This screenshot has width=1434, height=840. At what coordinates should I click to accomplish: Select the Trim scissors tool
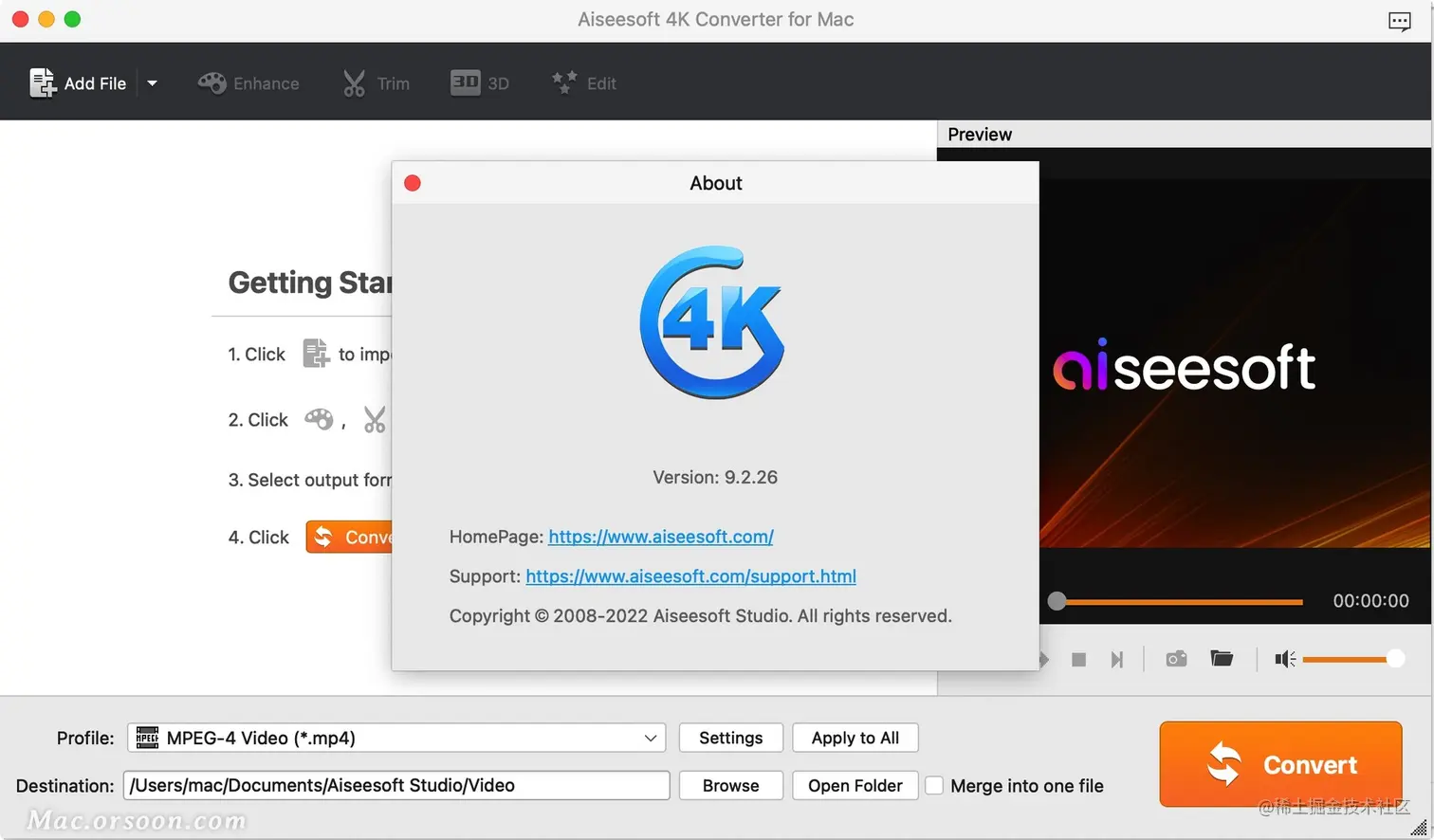click(377, 83)
